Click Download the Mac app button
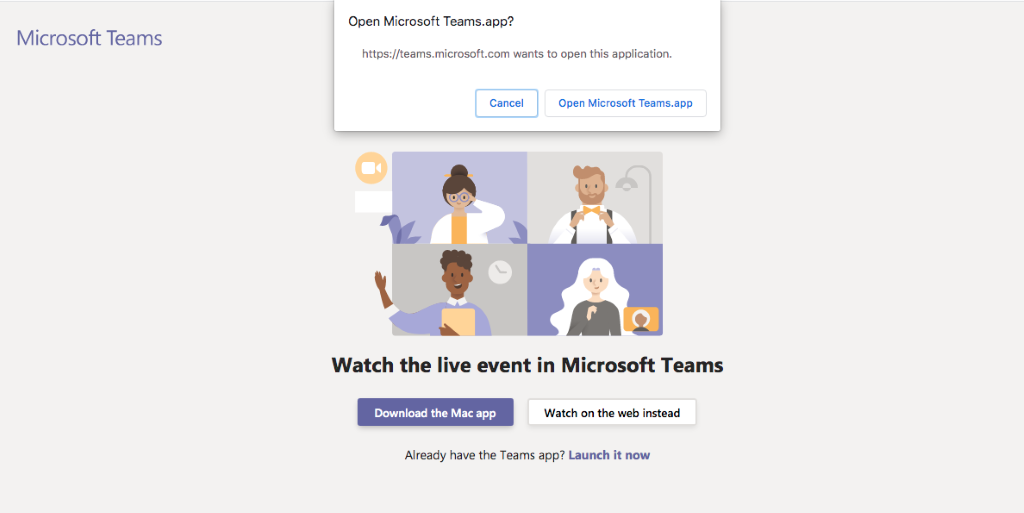 435,412
